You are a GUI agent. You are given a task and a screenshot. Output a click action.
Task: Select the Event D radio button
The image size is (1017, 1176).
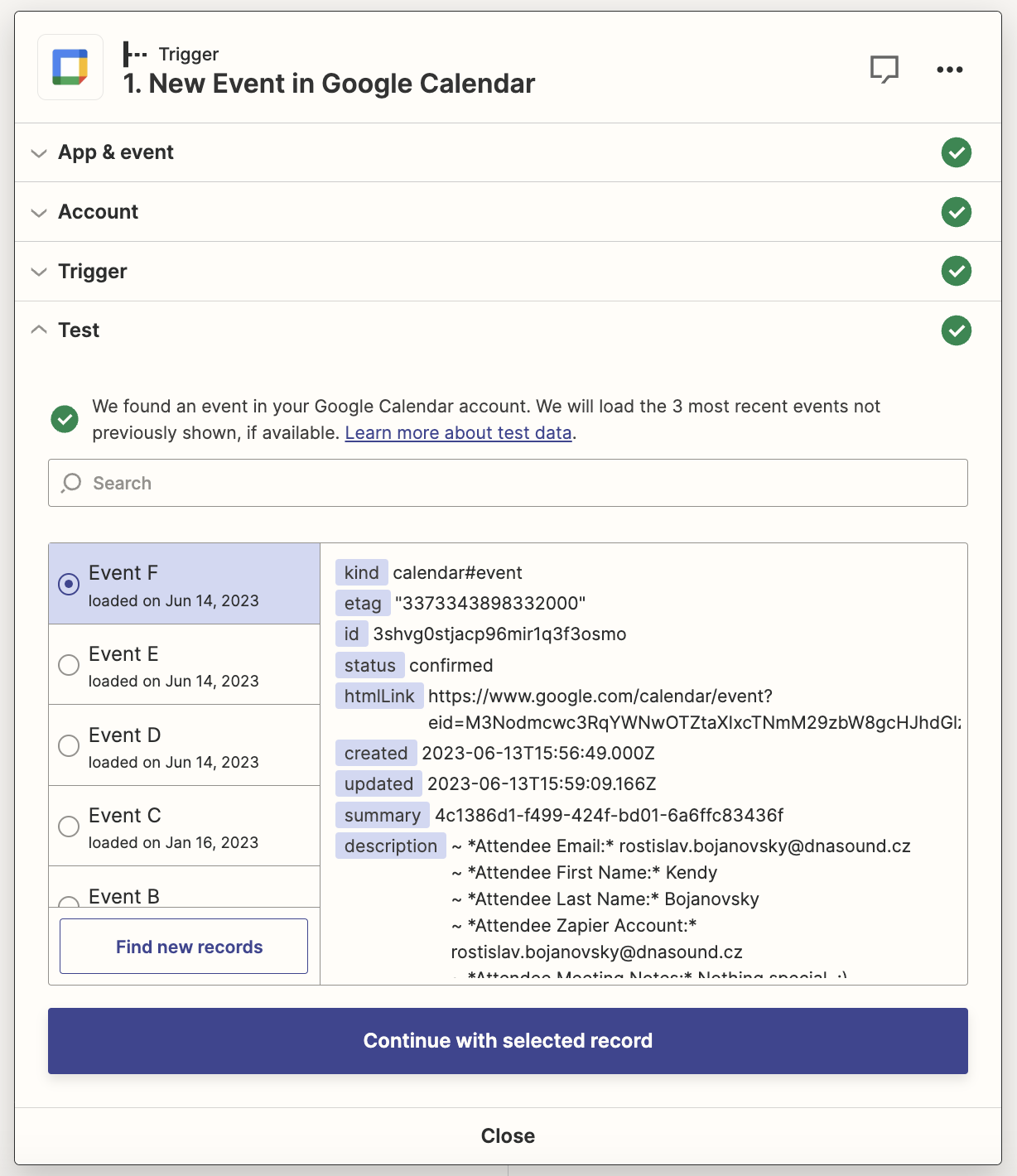69,745
